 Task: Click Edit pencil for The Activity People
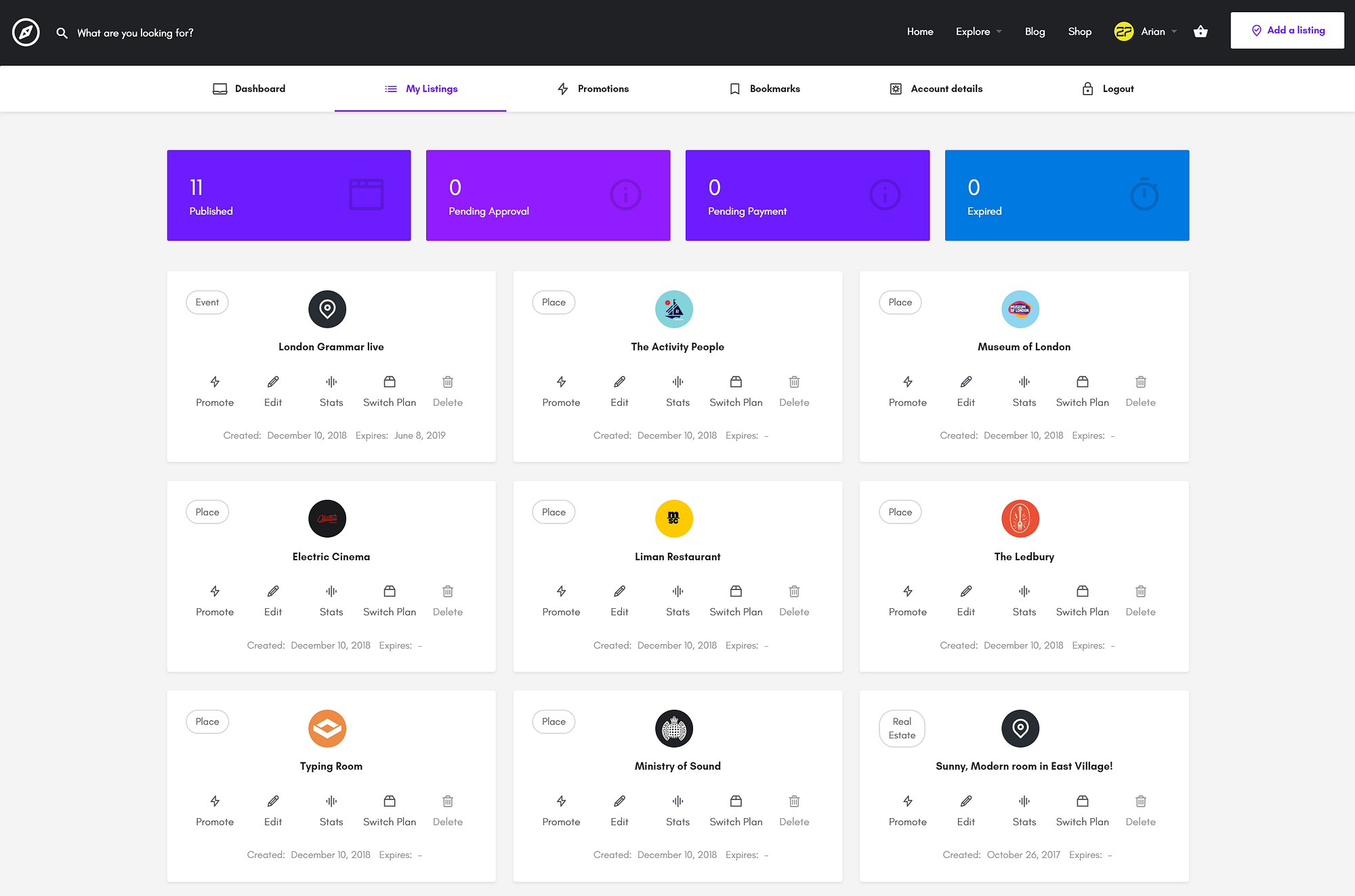(x=619, y=382)
